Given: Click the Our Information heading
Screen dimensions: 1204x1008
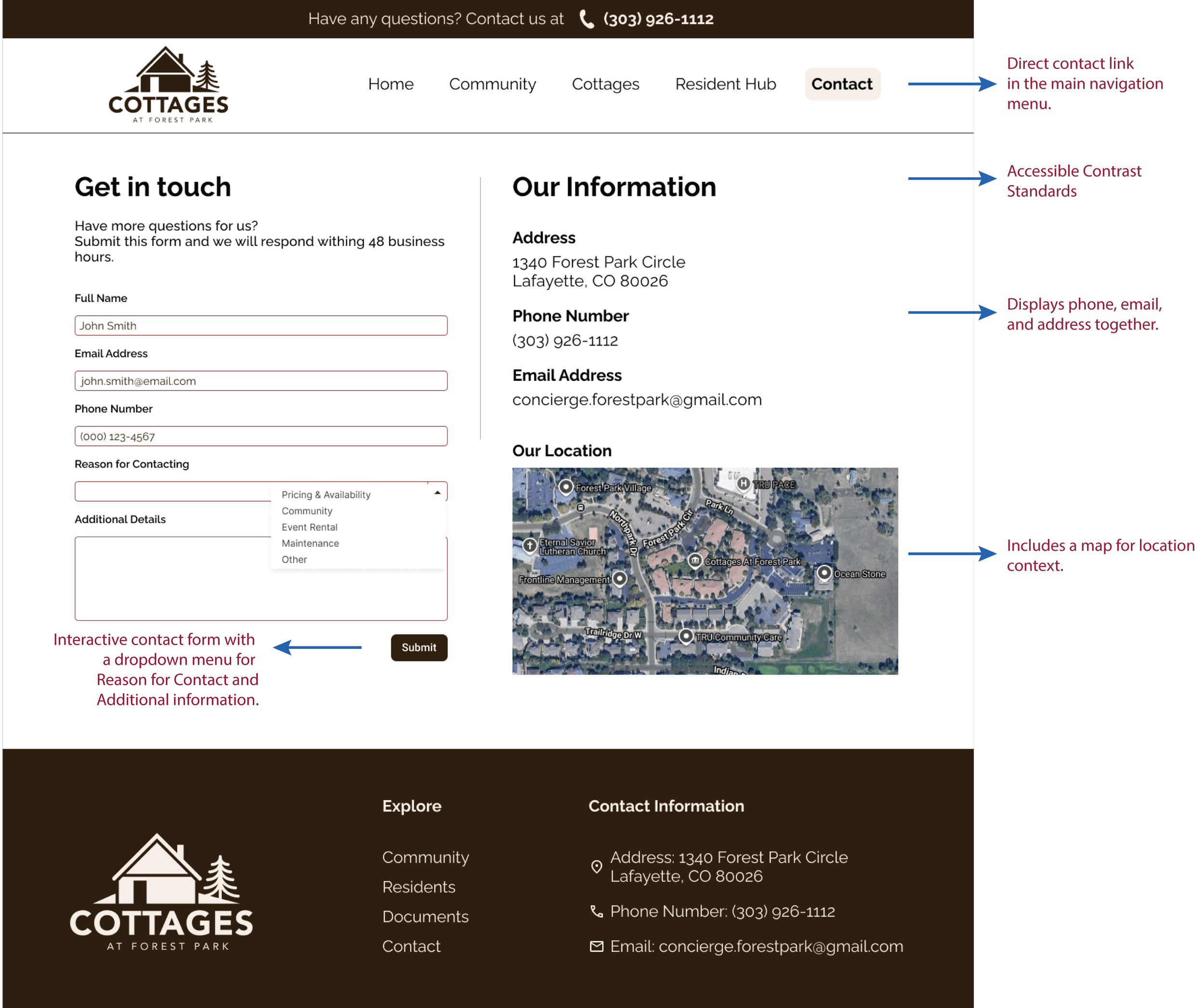Looking at the screenshot, I should [614, 187].
